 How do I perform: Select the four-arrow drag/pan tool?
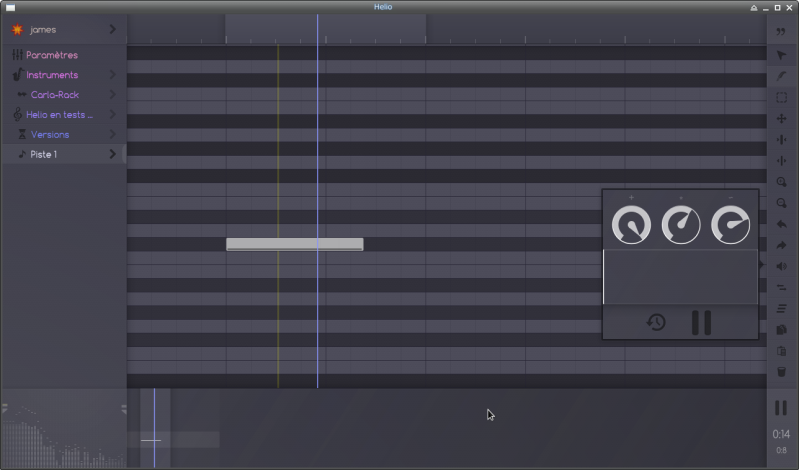point(781,119)
